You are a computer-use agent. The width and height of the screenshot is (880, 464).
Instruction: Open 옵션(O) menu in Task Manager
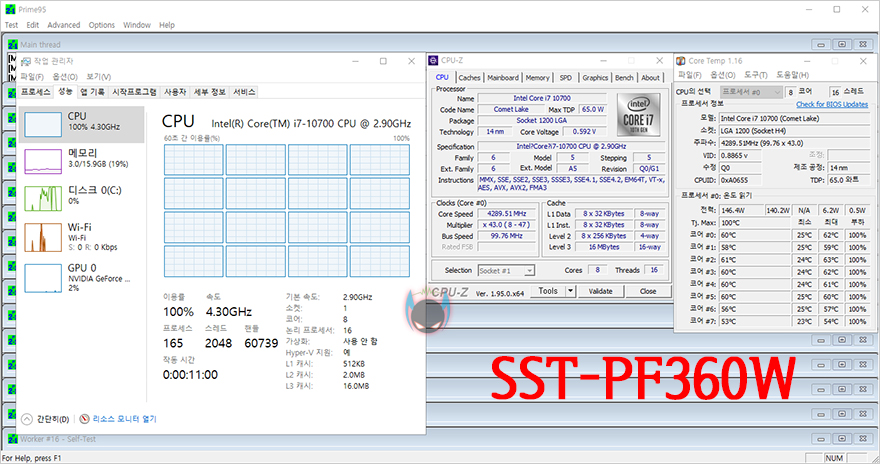(x=65, y=77)
